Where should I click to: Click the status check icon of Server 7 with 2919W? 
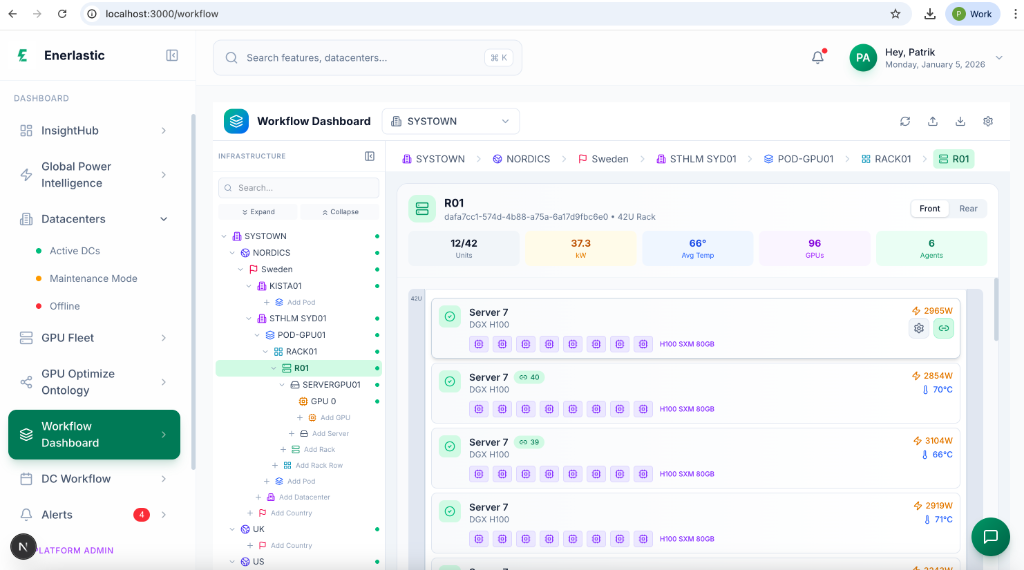pos(450,512)
